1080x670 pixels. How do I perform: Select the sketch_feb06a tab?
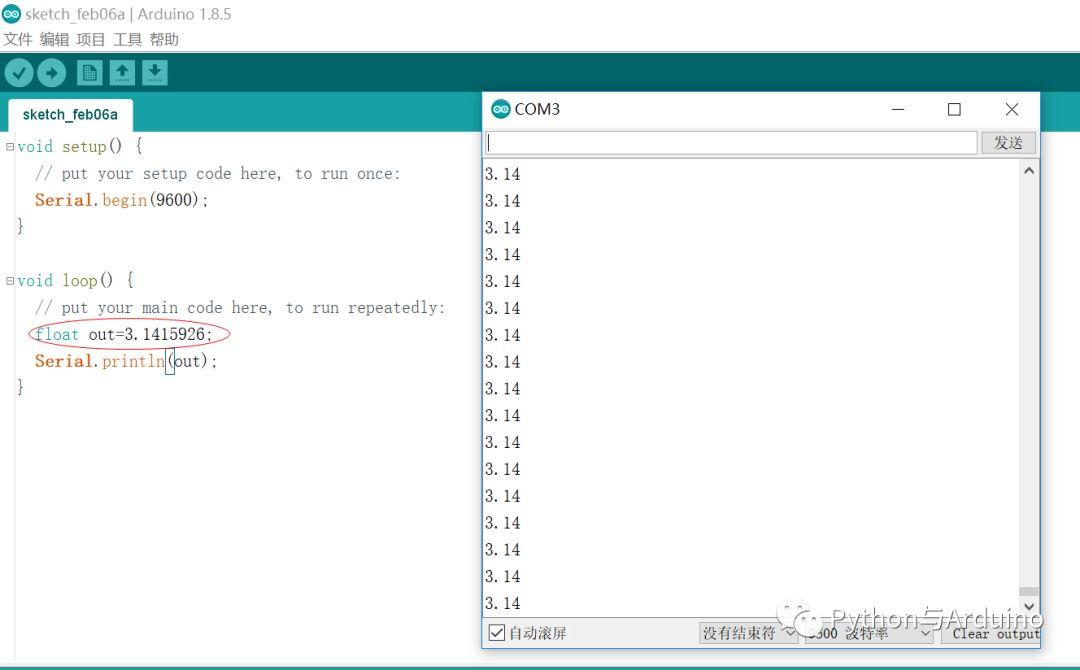[x=70, y=115]
